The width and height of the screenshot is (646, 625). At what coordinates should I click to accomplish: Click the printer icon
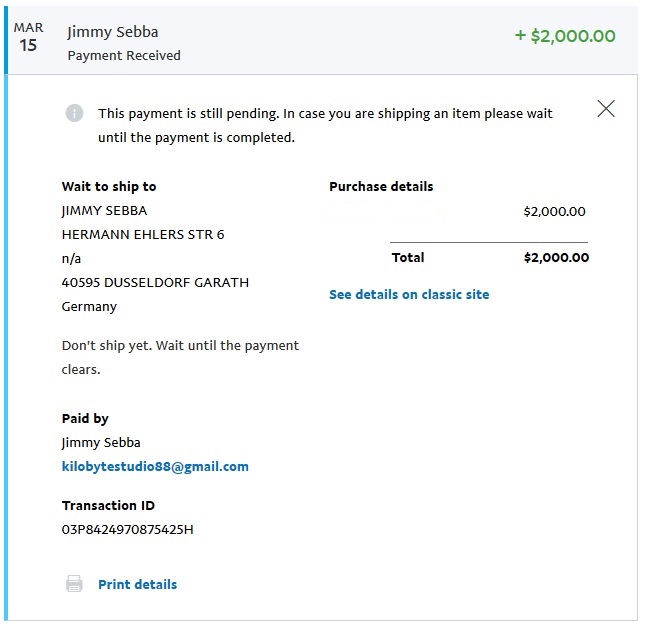tap(74, 583)
